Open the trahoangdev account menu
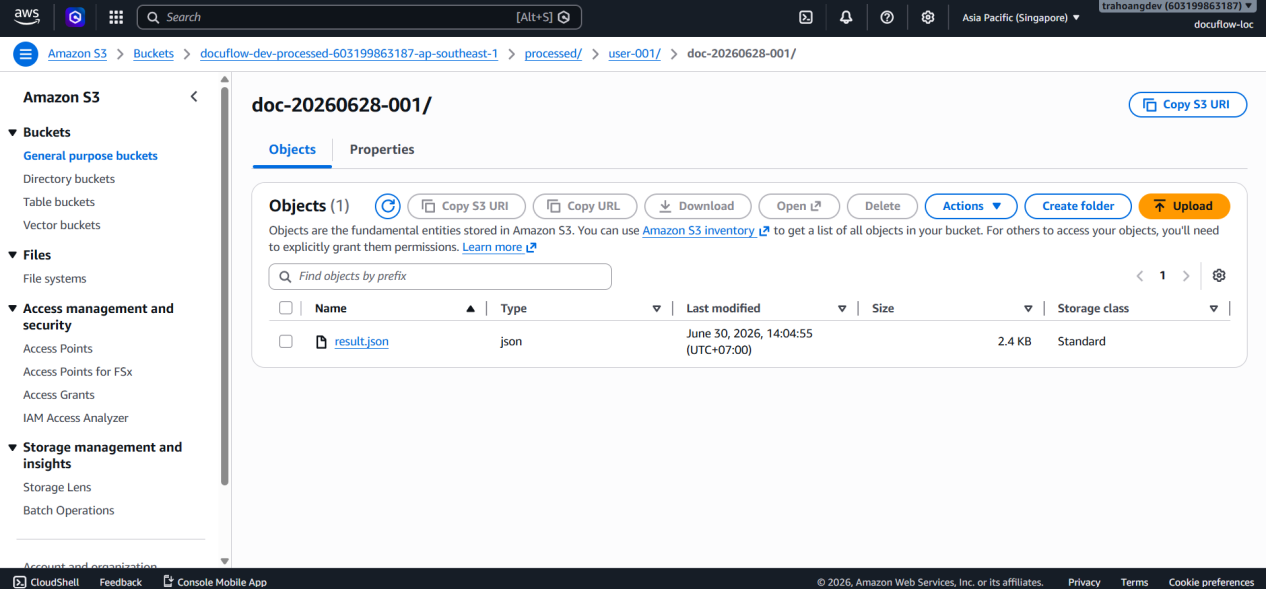This screenshot has width=1266, height=589. pyautogui.click(x=1176, y=6)
